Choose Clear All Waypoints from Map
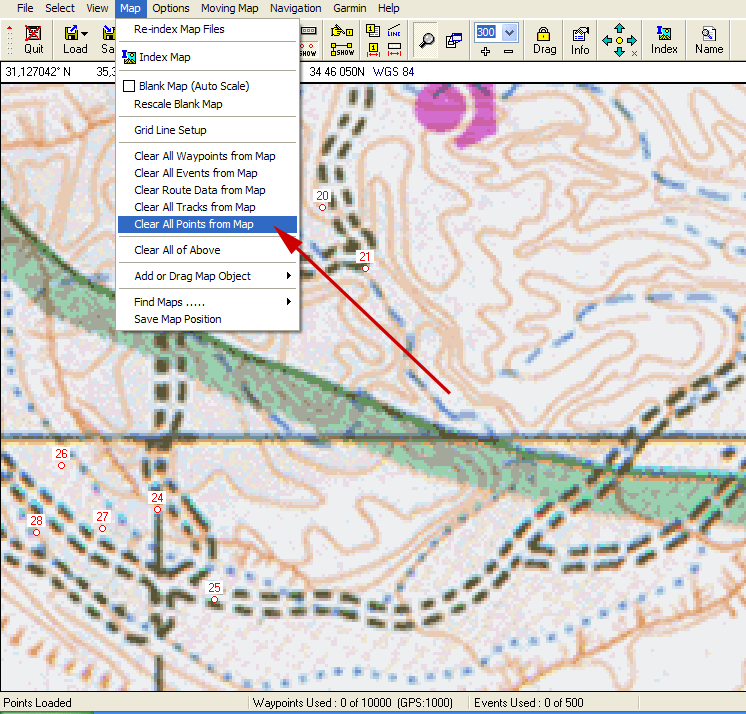The height and width of the screenshot is (714, 746). 207,156
